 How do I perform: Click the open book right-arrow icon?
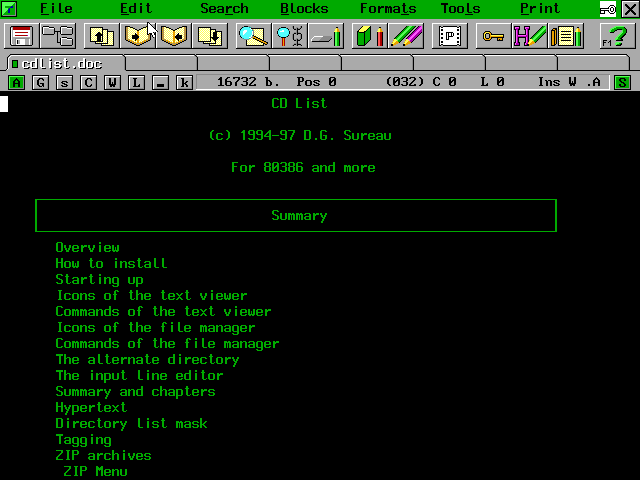pos(138,37)
